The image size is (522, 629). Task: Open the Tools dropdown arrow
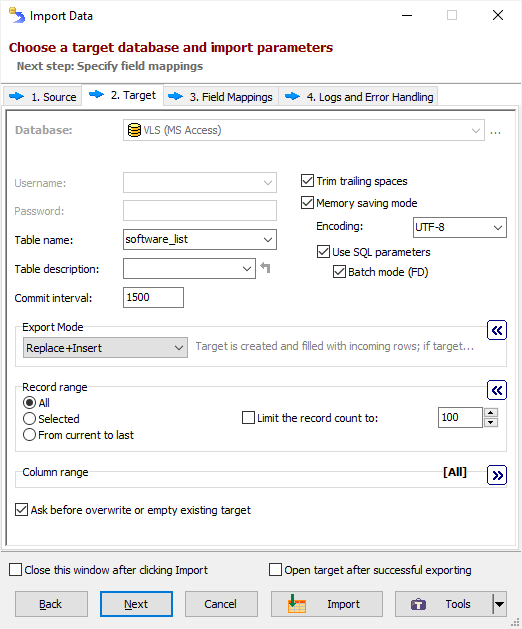[x=500, y=604]
